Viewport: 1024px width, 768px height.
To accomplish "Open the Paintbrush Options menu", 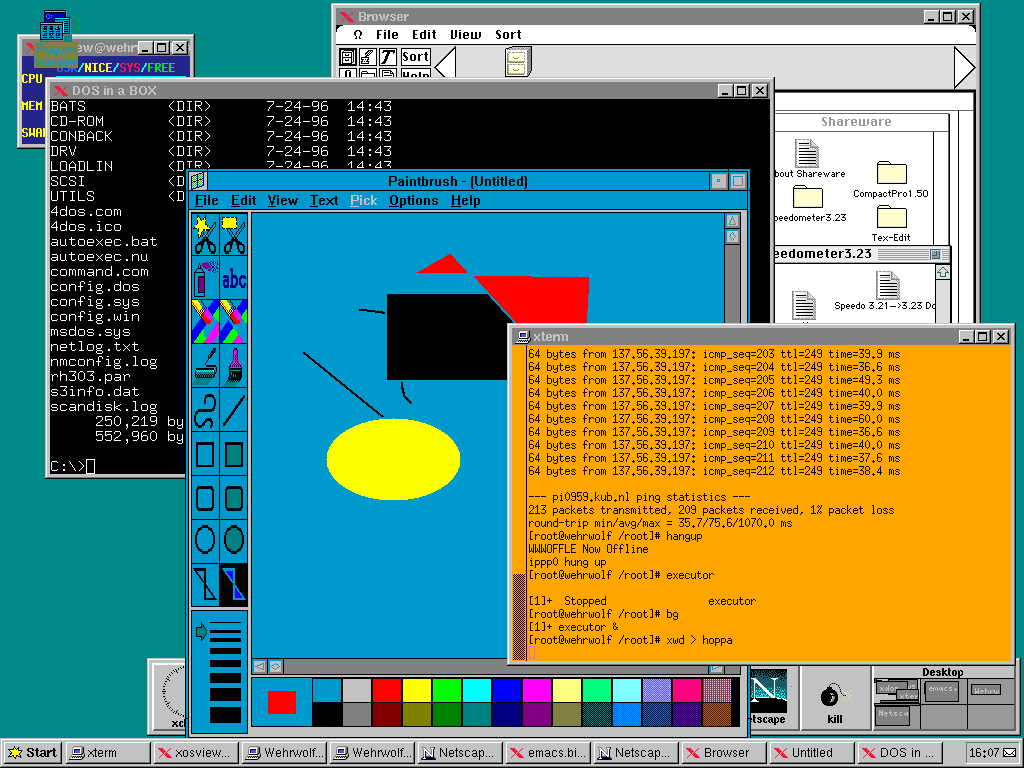I will coord(413,201).
